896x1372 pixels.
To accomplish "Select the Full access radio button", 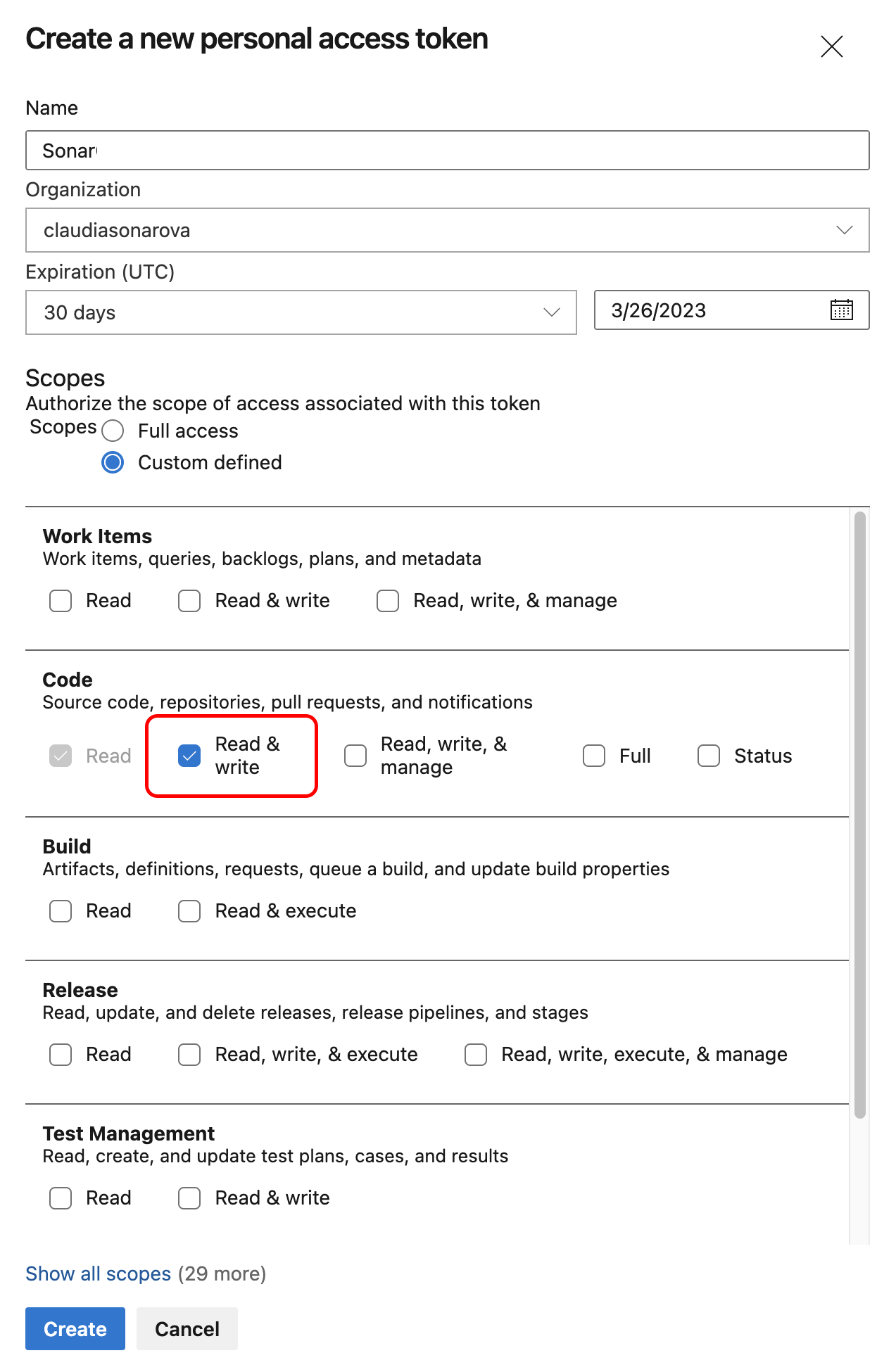I will [x=113, y=431].
